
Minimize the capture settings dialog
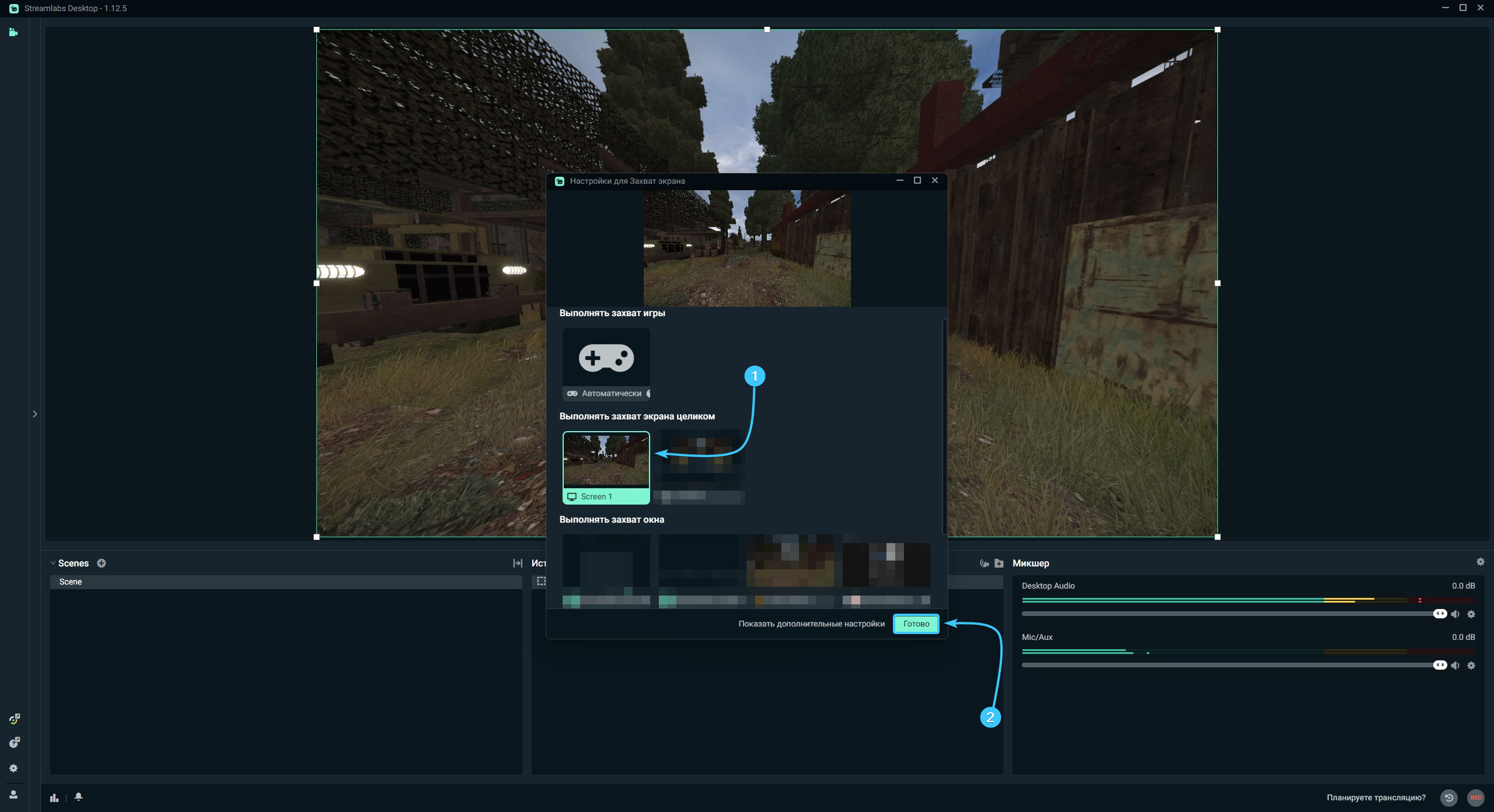tap(900, 180)
